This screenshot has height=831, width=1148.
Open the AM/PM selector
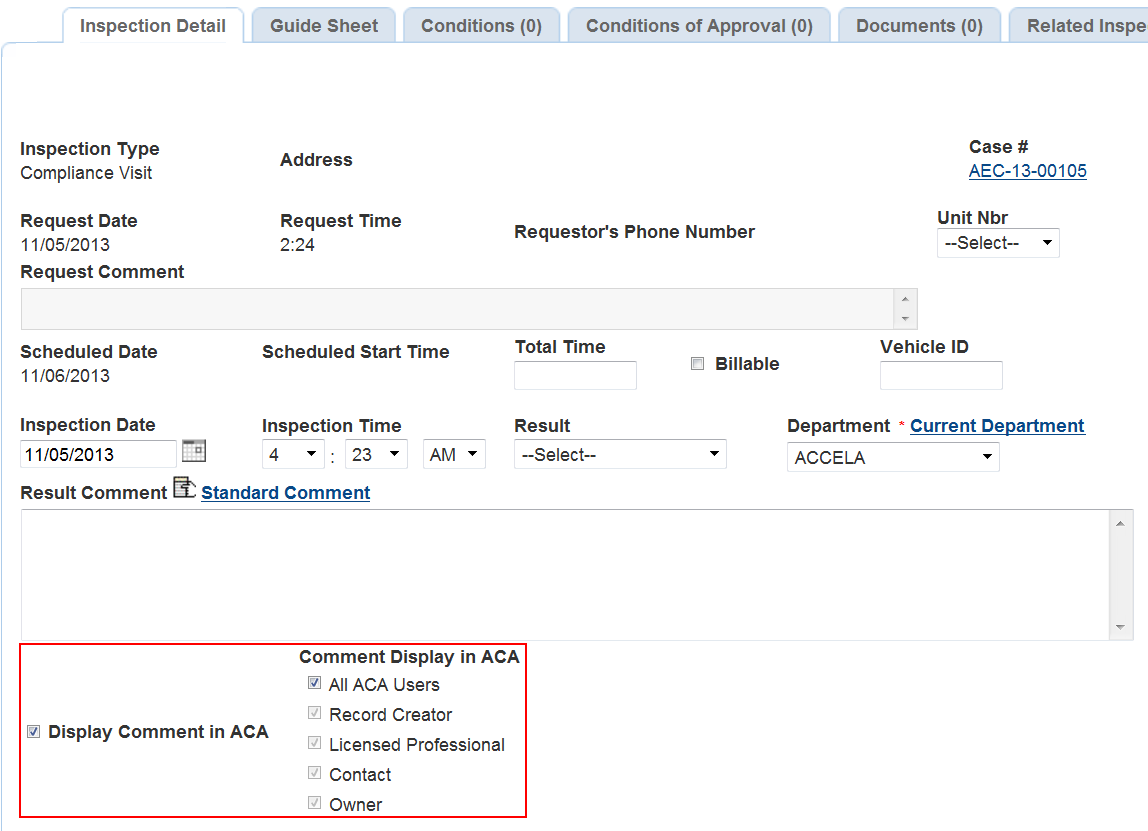tap(454, 455)
